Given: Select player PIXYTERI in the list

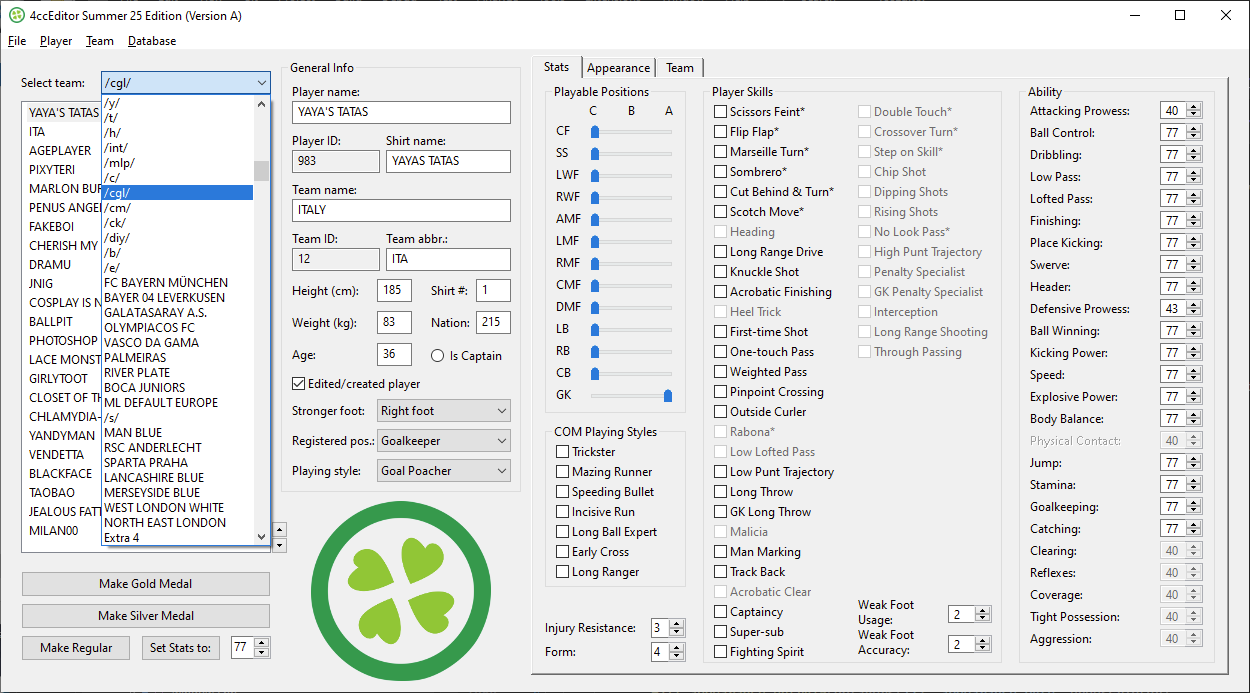Looking at the screenshot, I should (52, 170).
